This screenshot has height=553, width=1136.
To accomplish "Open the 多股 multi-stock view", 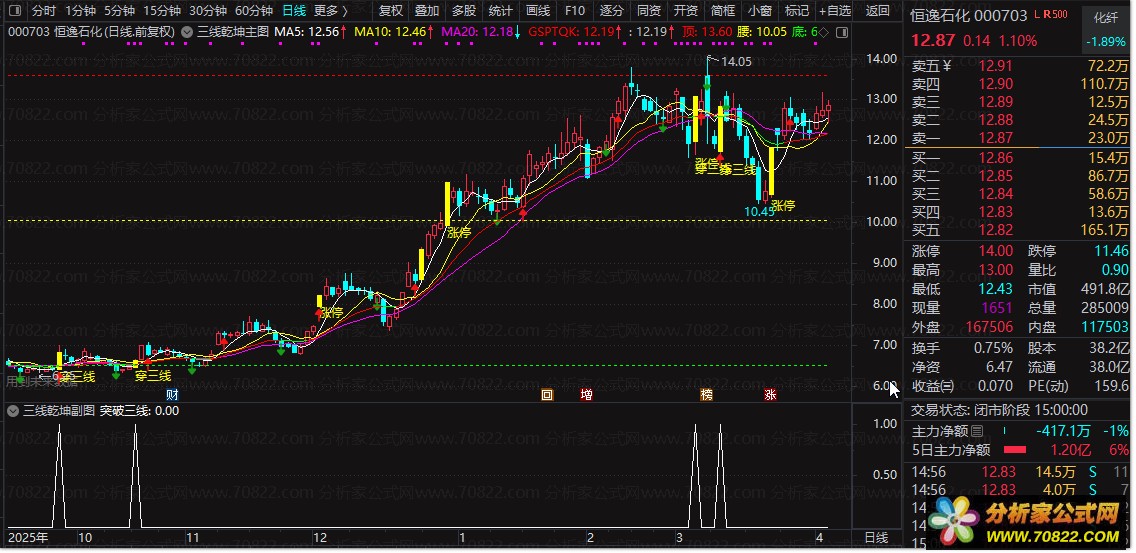I will [x=464, y=11].
